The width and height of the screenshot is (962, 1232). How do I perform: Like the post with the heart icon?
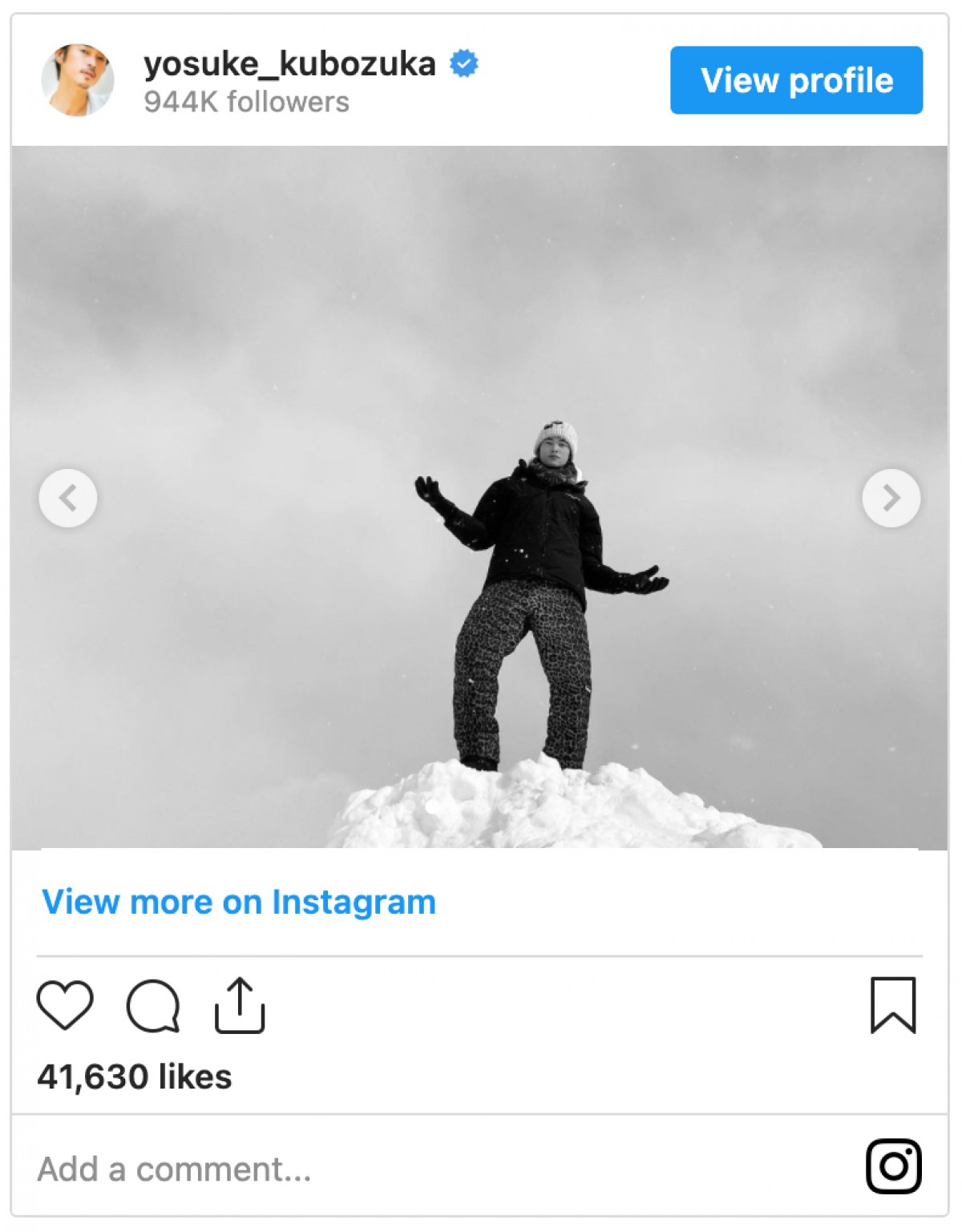pos(65,1004)
